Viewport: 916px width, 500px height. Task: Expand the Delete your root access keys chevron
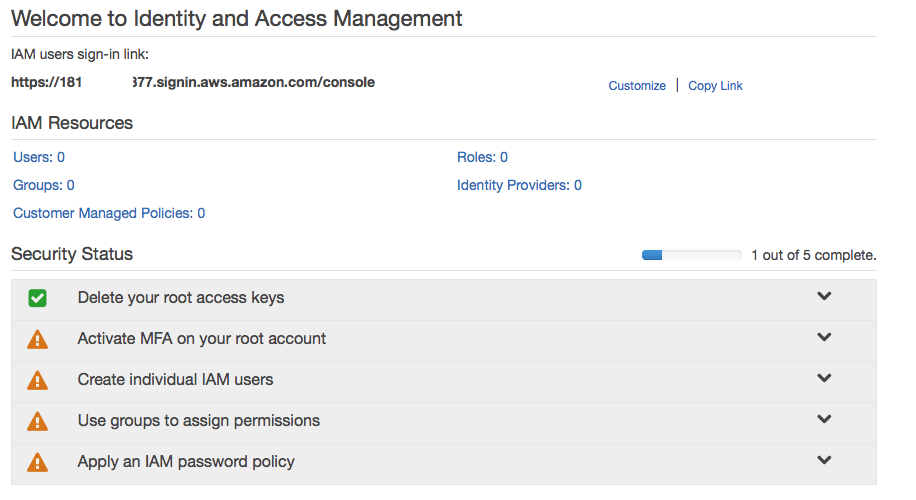(824, 296)
